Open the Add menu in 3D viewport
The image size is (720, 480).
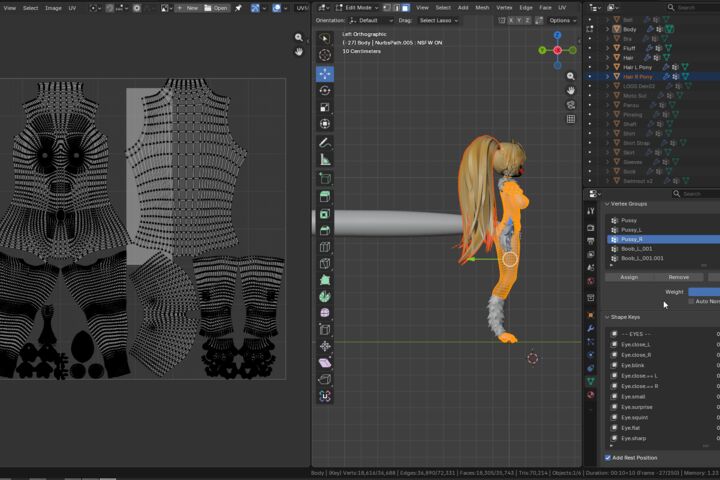pos(463,8)
